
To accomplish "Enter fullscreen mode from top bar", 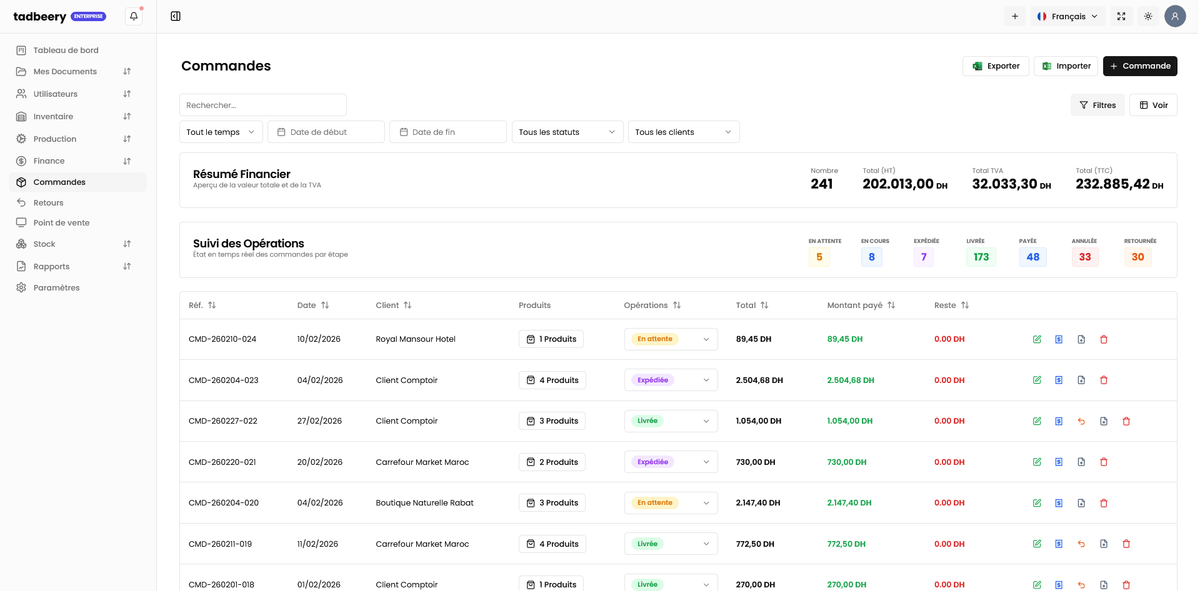I will (x=1121, y=16).
